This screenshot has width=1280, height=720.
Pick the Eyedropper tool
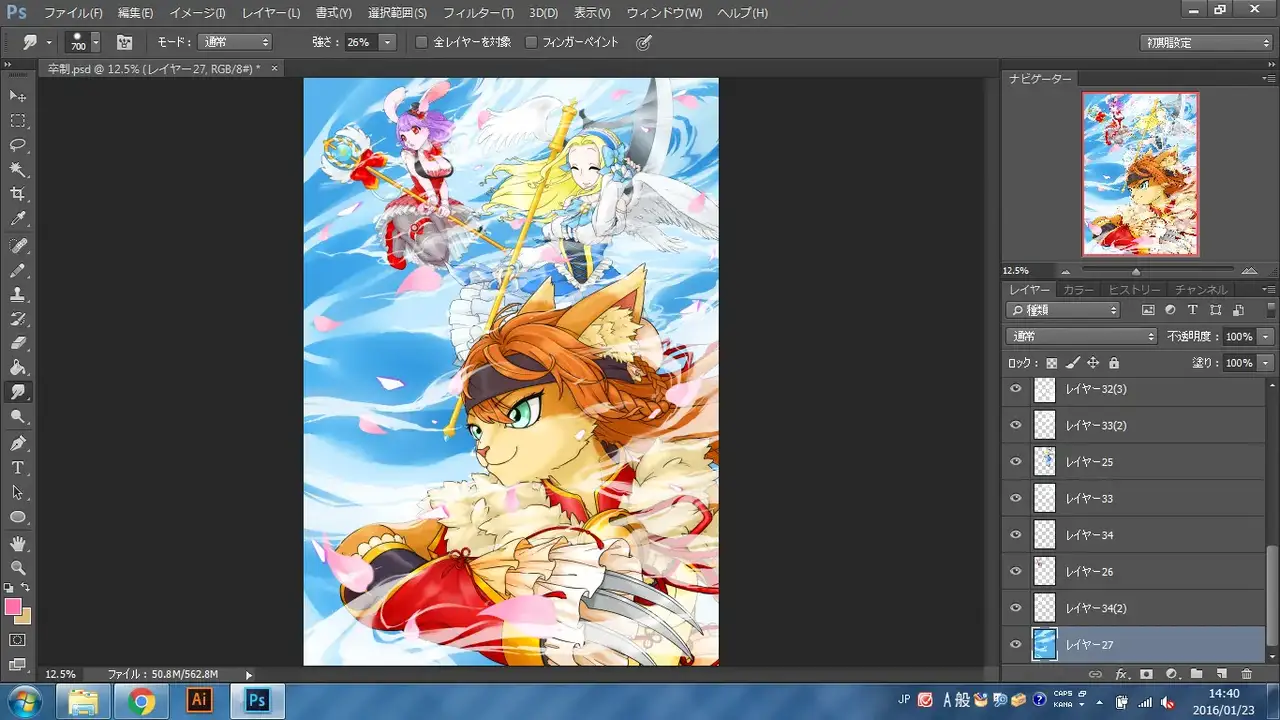18,219
